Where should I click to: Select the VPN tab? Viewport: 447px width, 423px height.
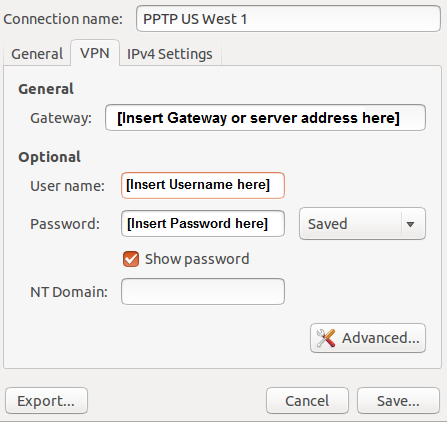(x=95, y=53)
